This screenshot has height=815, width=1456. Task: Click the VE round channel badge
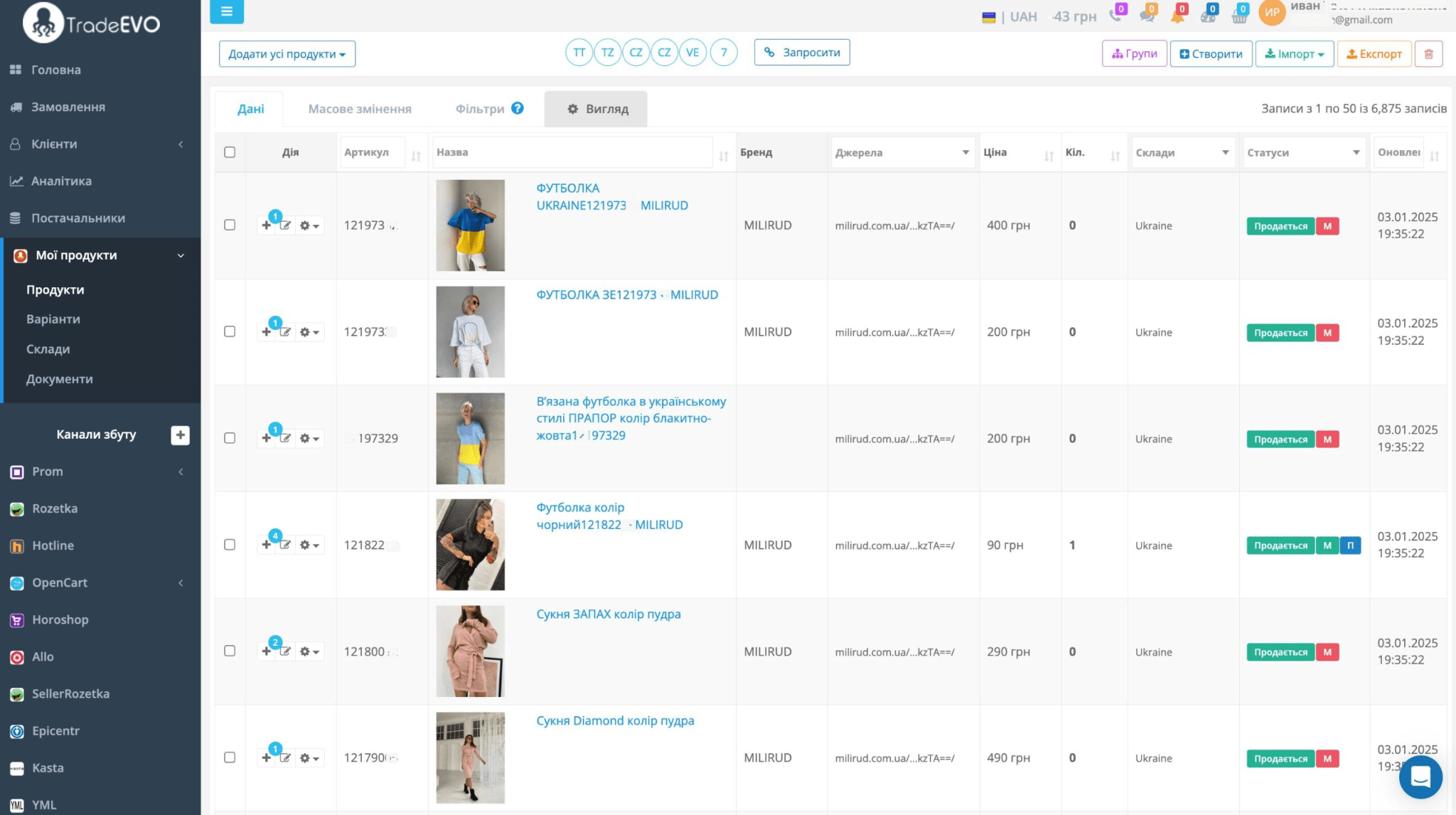click(692, 53)
